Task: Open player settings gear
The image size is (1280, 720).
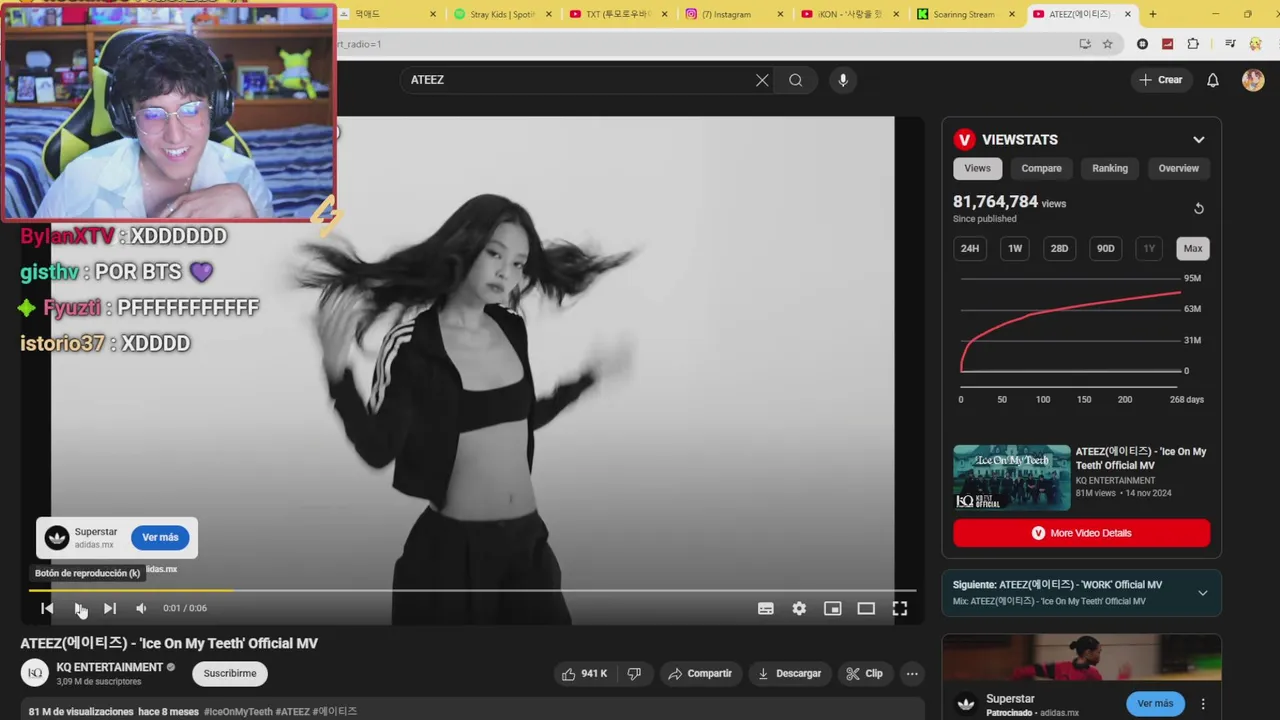Action: (799, 608)
